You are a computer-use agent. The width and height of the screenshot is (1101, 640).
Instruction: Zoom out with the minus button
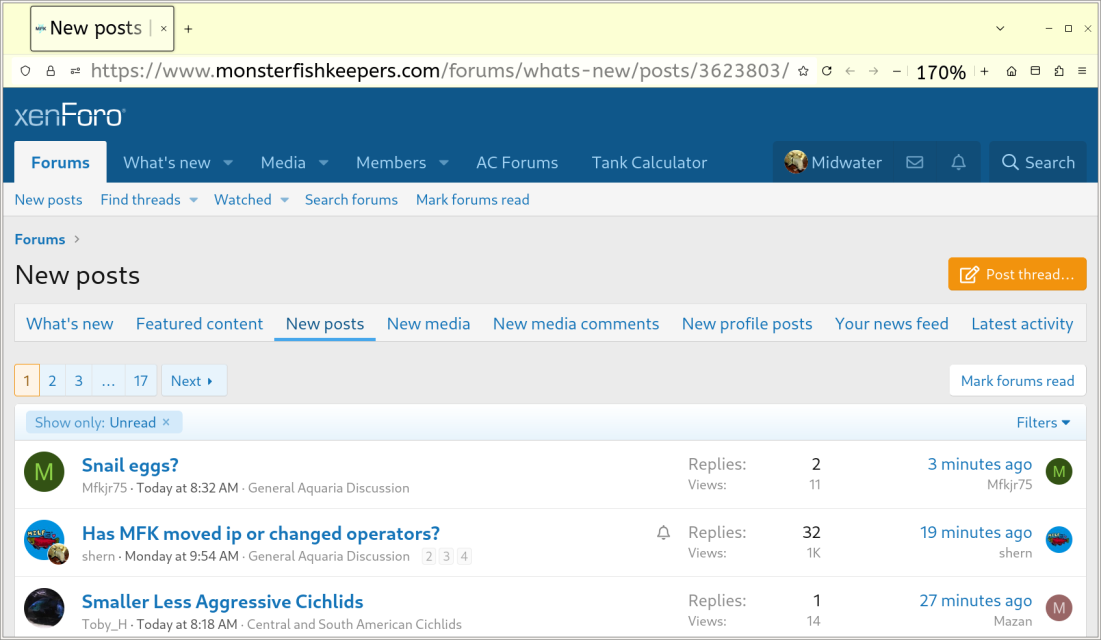pyautogui.click(x=897, y=71)
